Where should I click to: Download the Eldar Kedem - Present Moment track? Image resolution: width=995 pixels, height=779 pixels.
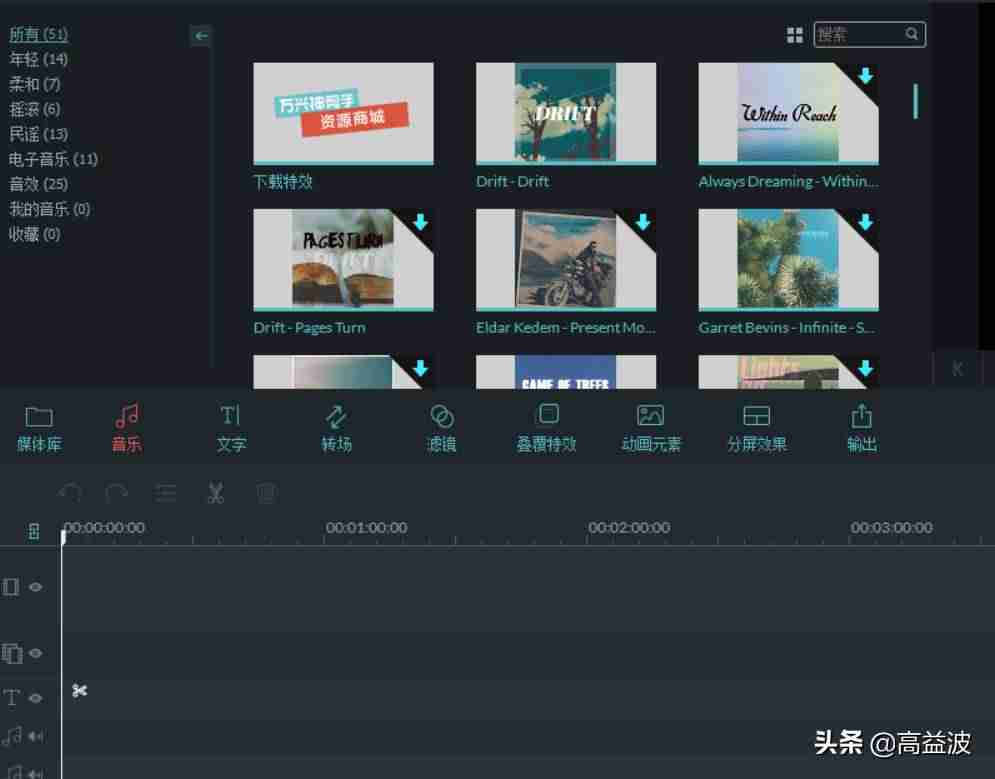coord(643,222)
